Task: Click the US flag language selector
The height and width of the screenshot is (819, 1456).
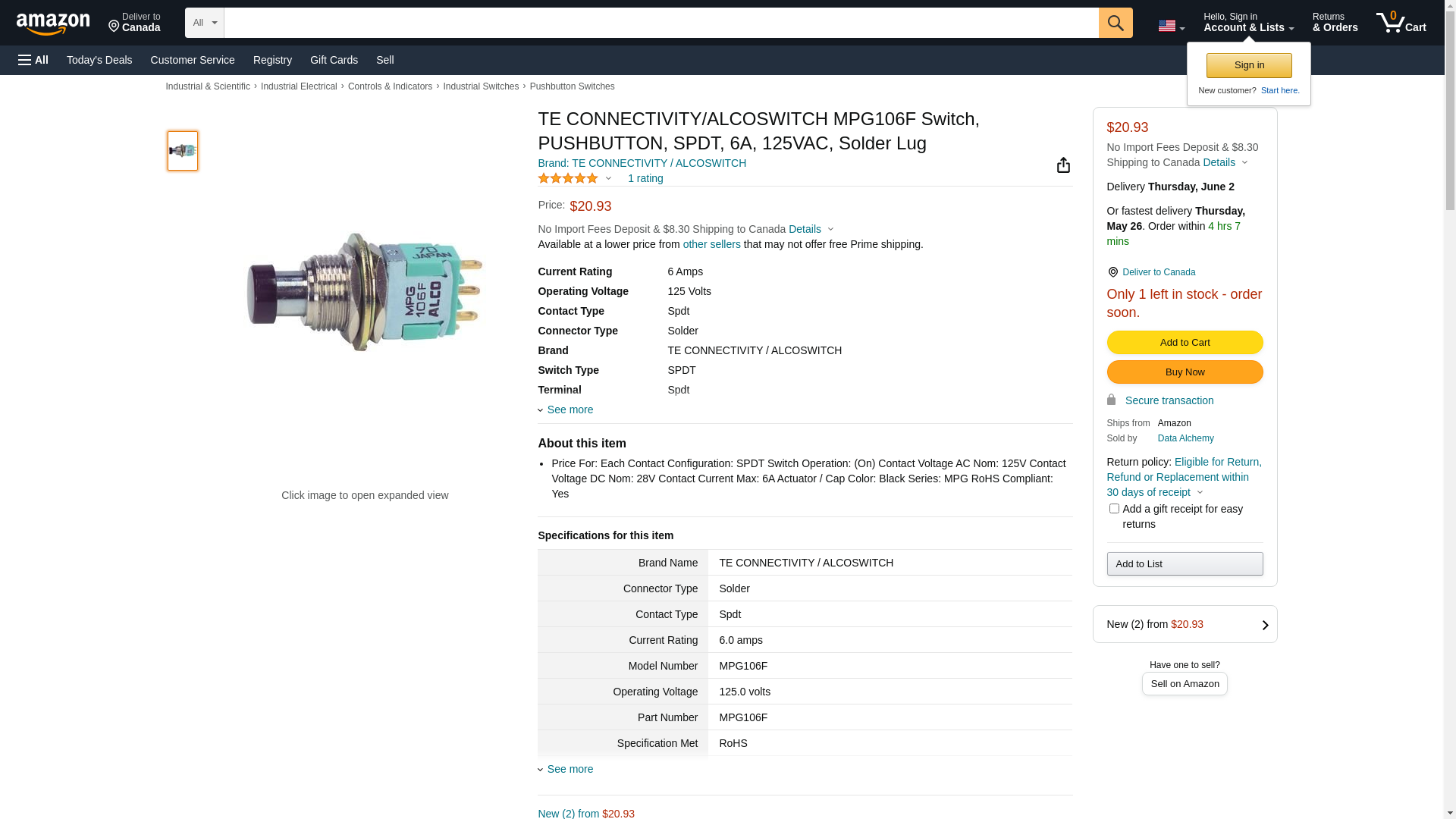Action: [1170, 26]
